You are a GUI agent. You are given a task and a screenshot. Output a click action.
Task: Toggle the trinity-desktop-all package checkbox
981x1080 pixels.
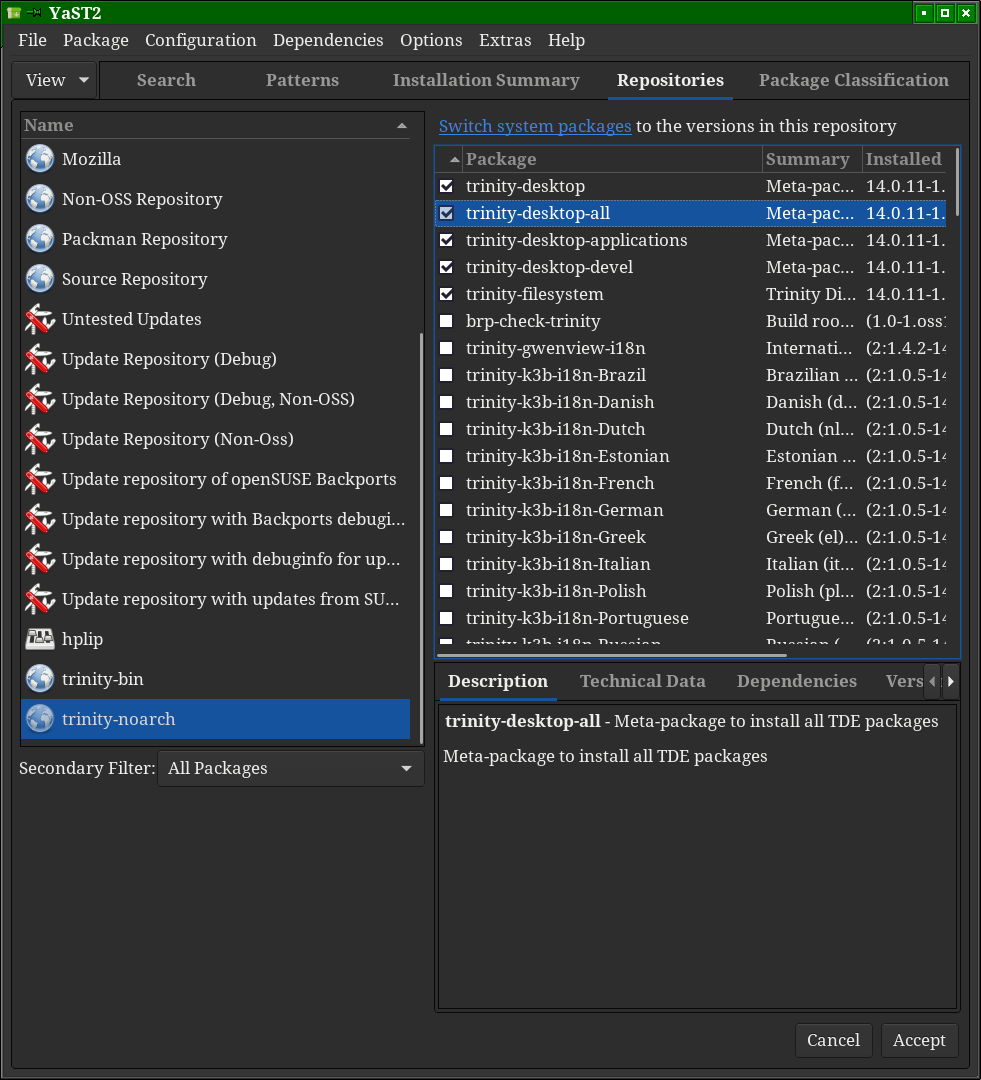[x=446, y=213]
